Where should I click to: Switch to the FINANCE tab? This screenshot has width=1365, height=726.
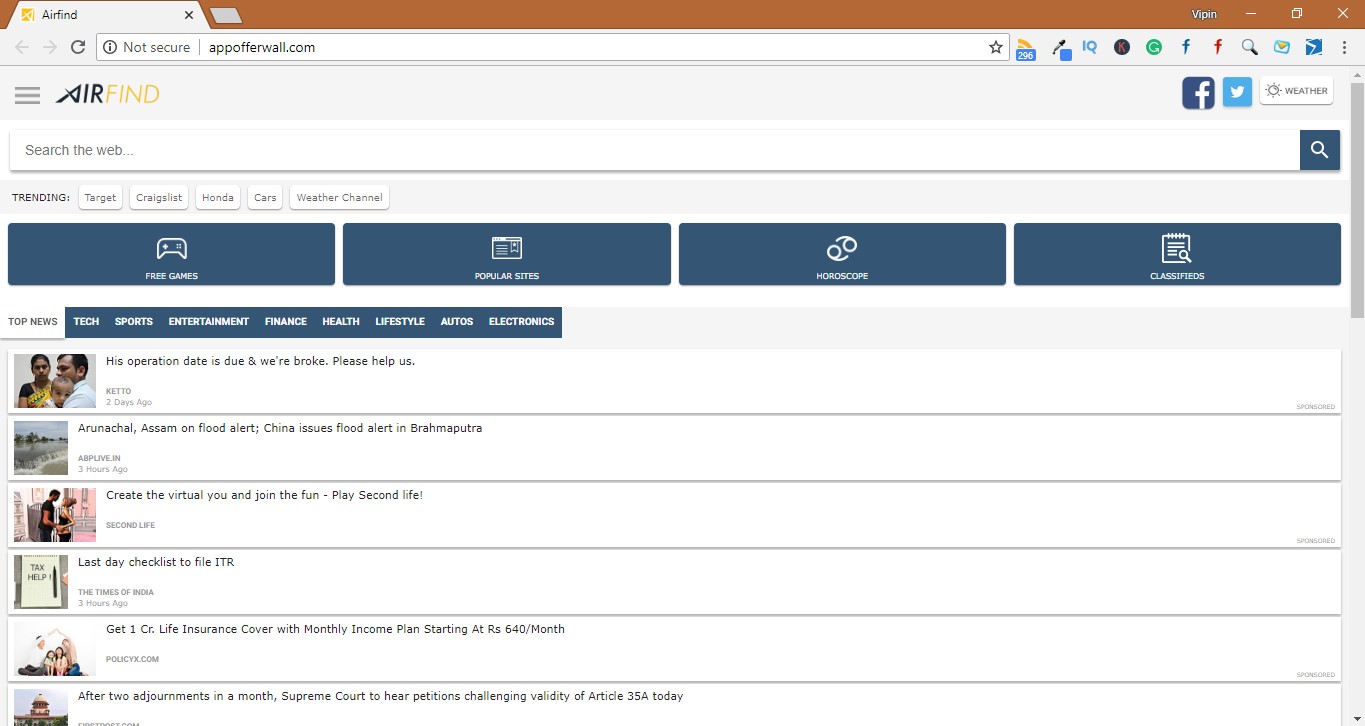[285, 321]
